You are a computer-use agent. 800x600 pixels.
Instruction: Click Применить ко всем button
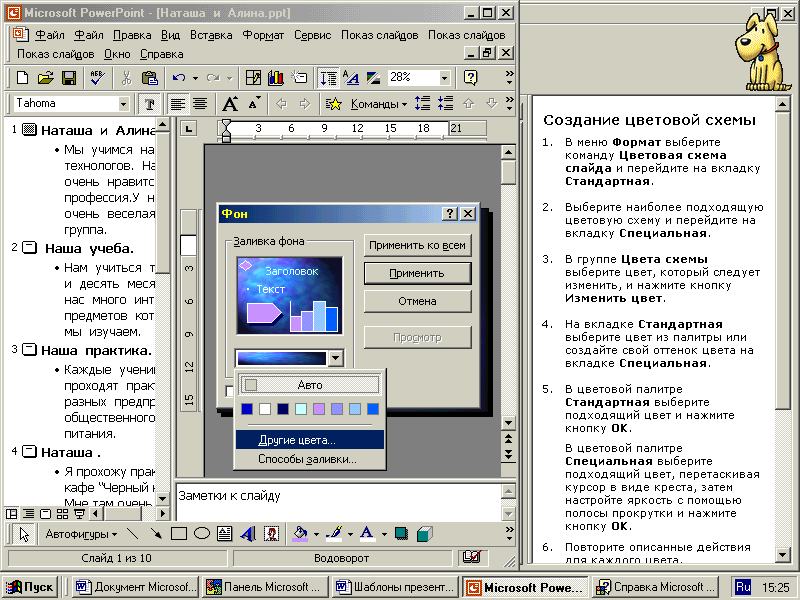pyautogui.click(x=417, y=245)
